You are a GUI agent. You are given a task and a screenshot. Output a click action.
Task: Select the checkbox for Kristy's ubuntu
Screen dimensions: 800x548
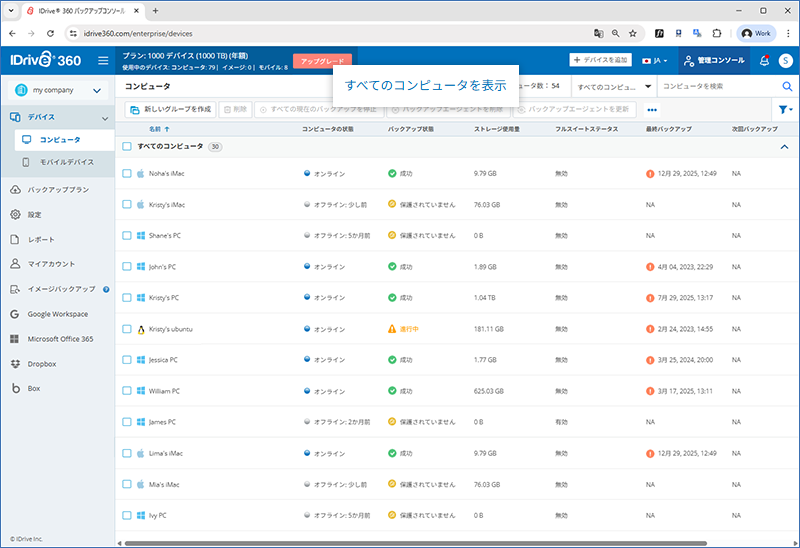pyautogui.click(x=127, y=329)
